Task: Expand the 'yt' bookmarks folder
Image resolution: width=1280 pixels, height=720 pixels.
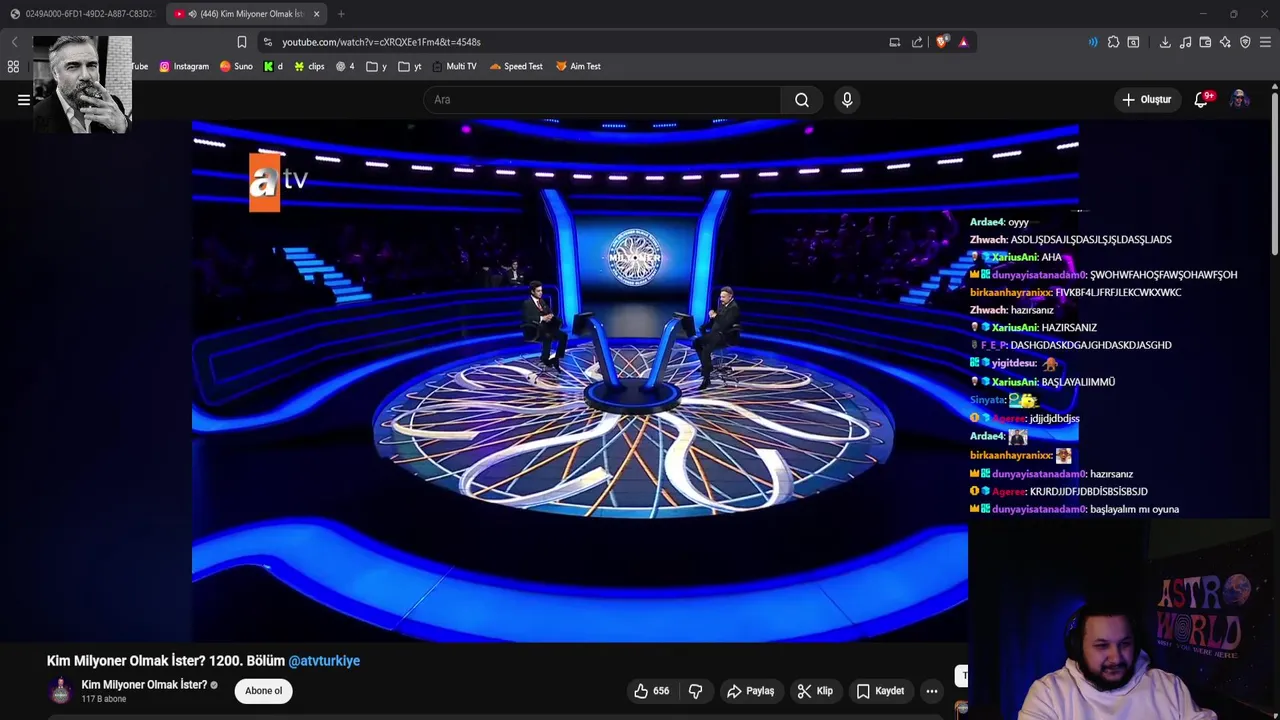Action: click(410, 66)
